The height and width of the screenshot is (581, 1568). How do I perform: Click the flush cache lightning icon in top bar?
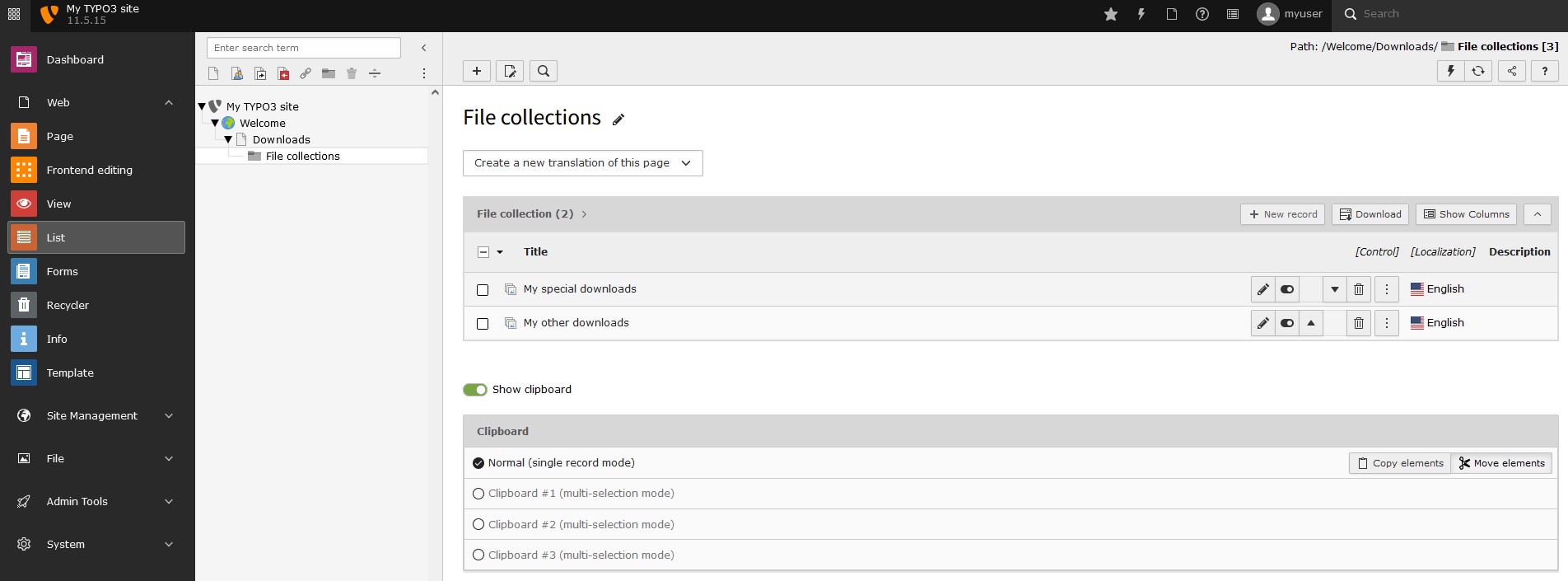[x=1141, y=14]
